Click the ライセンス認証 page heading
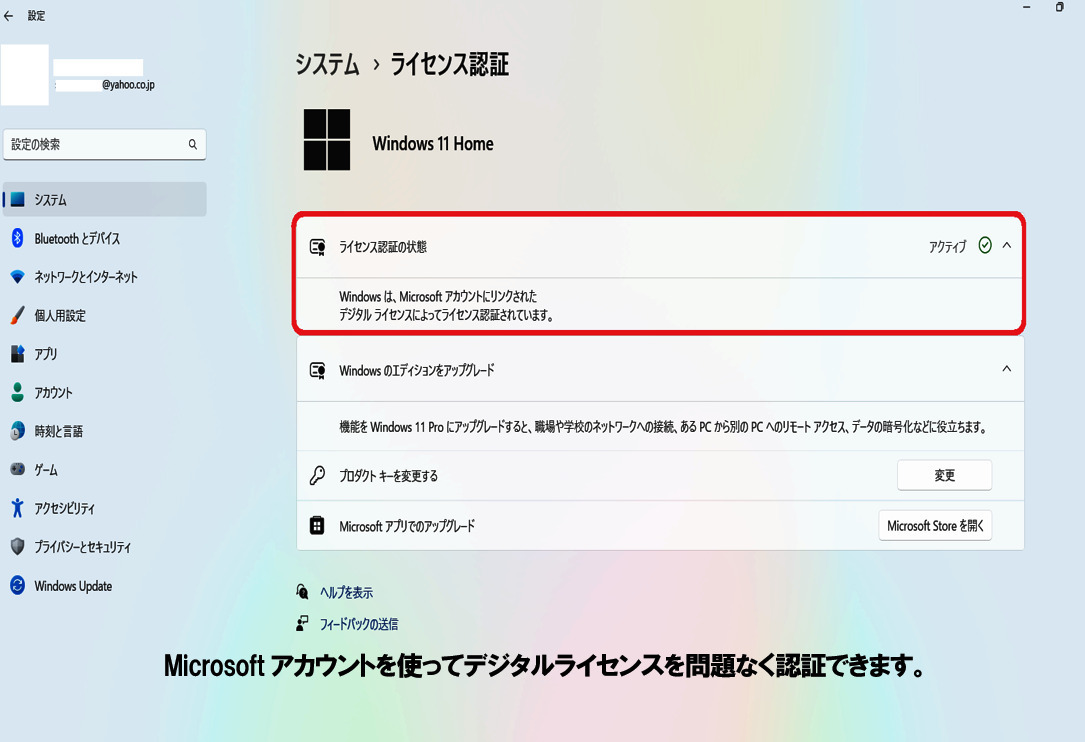This screenshot has height=742, width=1085. coord(450,64)
